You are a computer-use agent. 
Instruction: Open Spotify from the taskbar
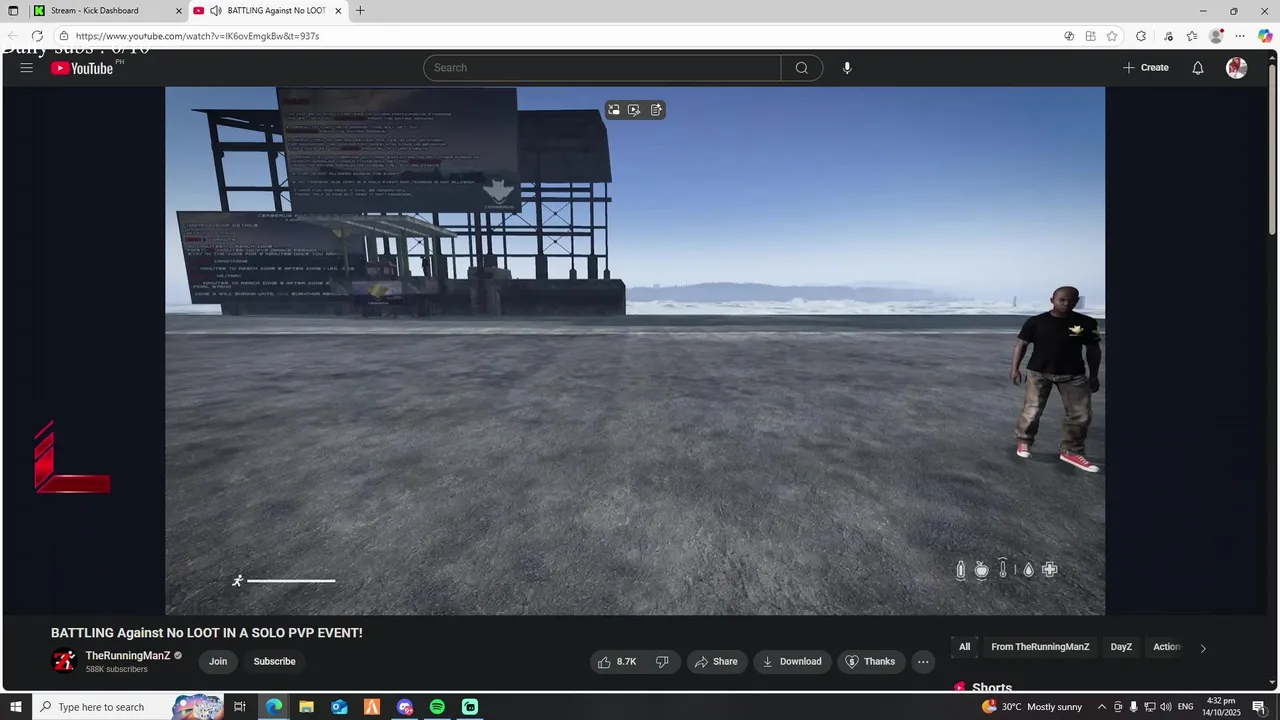tap(437, 707)
